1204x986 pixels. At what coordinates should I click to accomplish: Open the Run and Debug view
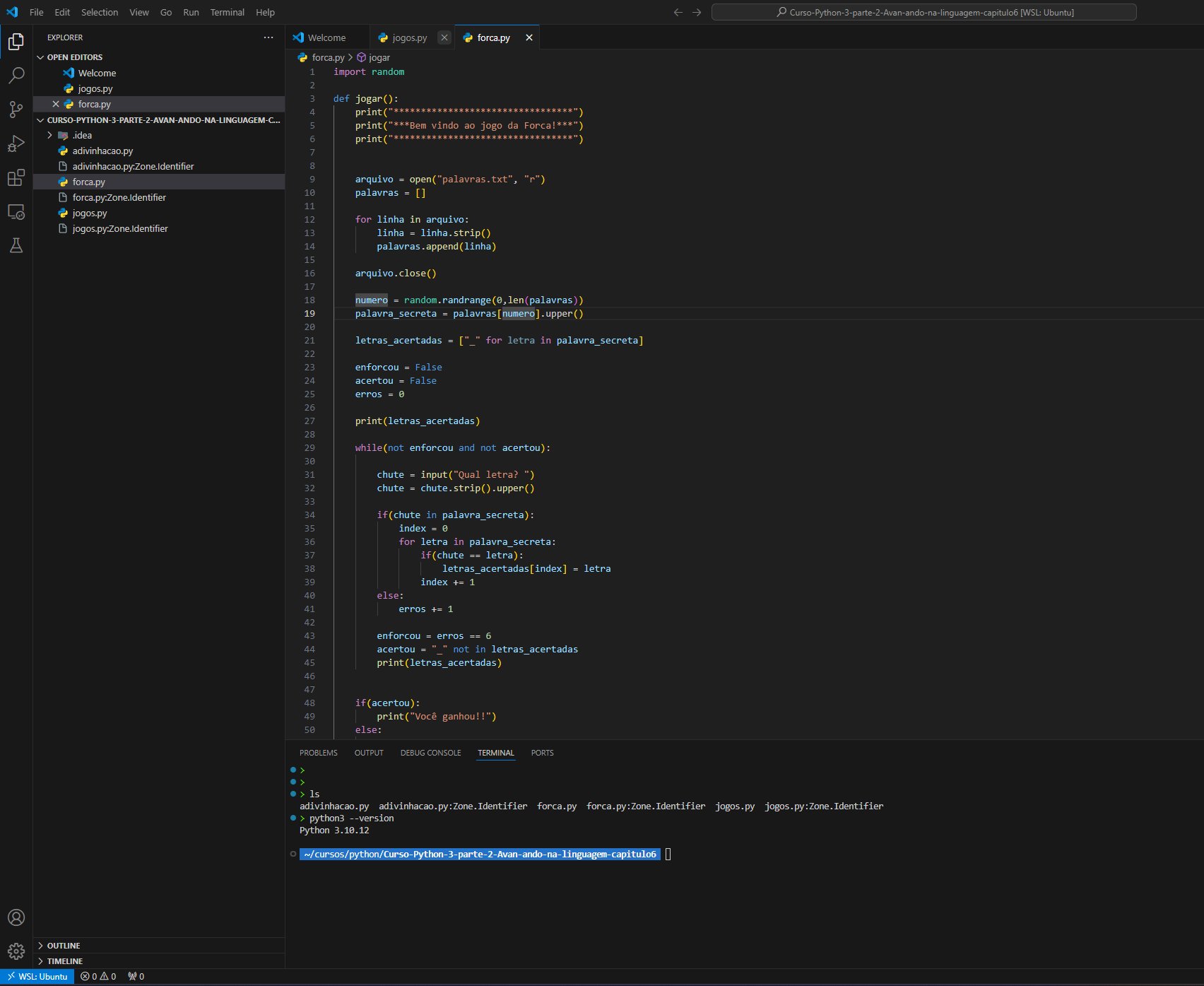pos(16,143)
